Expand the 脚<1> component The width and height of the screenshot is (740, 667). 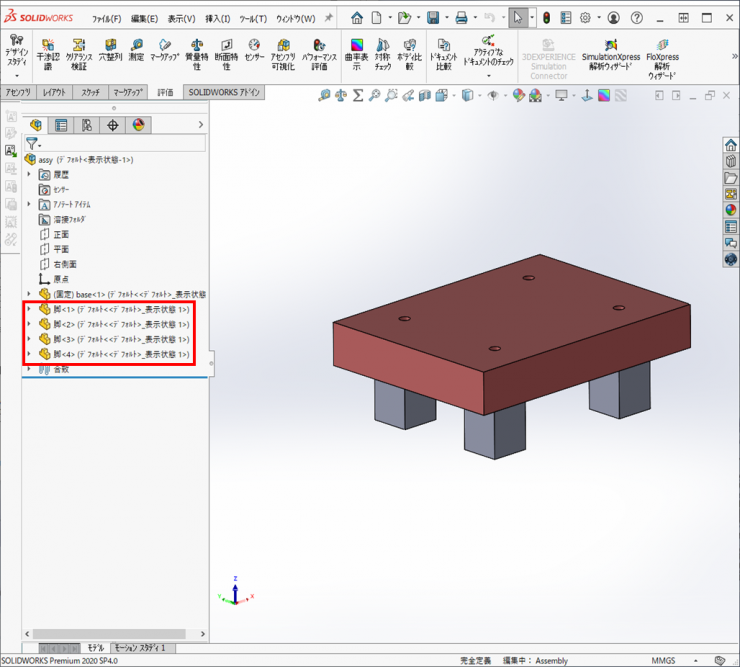(x=29, y=309)
